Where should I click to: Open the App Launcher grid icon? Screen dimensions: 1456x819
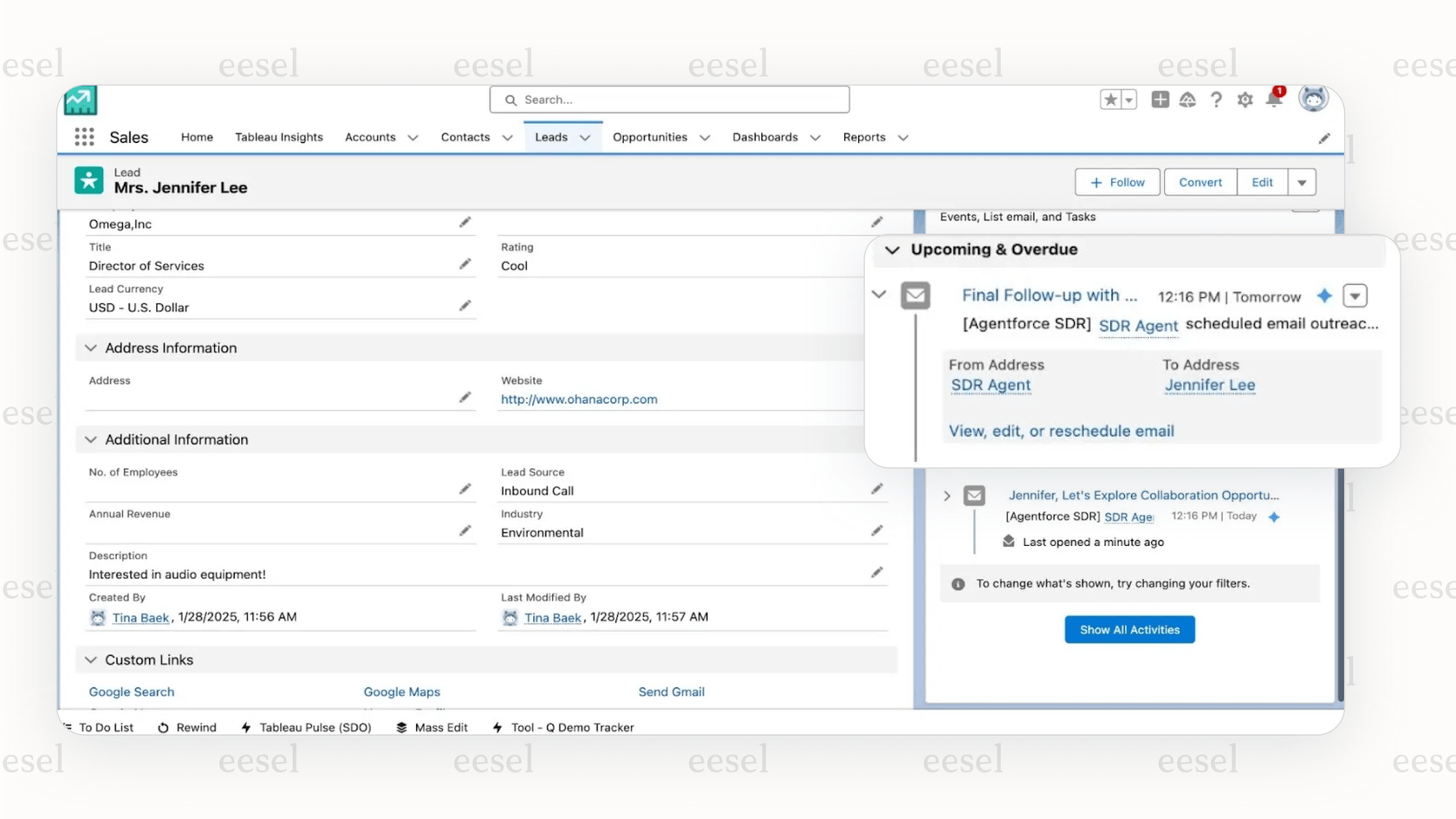tap(83, 137)
